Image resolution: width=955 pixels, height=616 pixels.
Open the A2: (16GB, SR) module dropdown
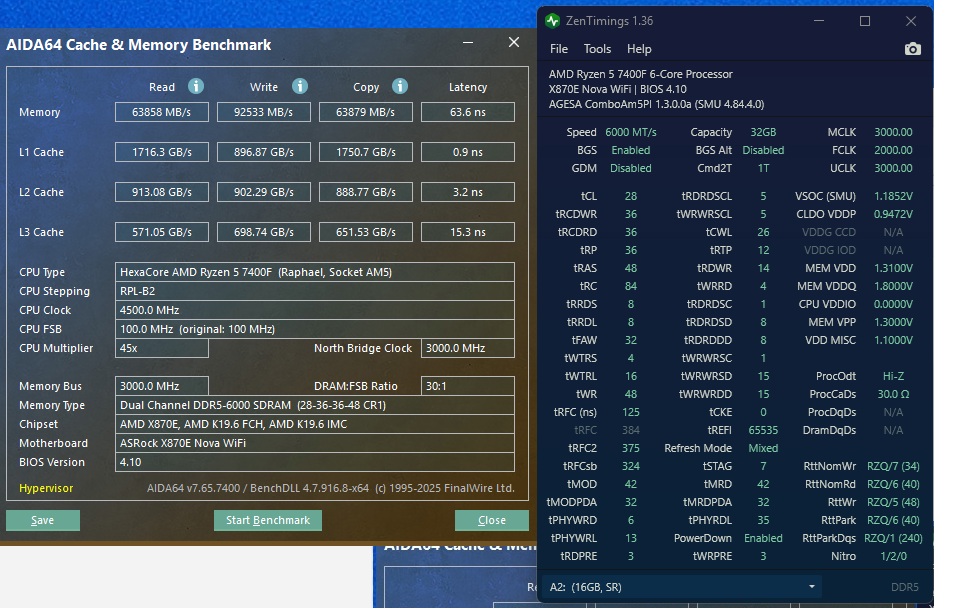(681, 587)
